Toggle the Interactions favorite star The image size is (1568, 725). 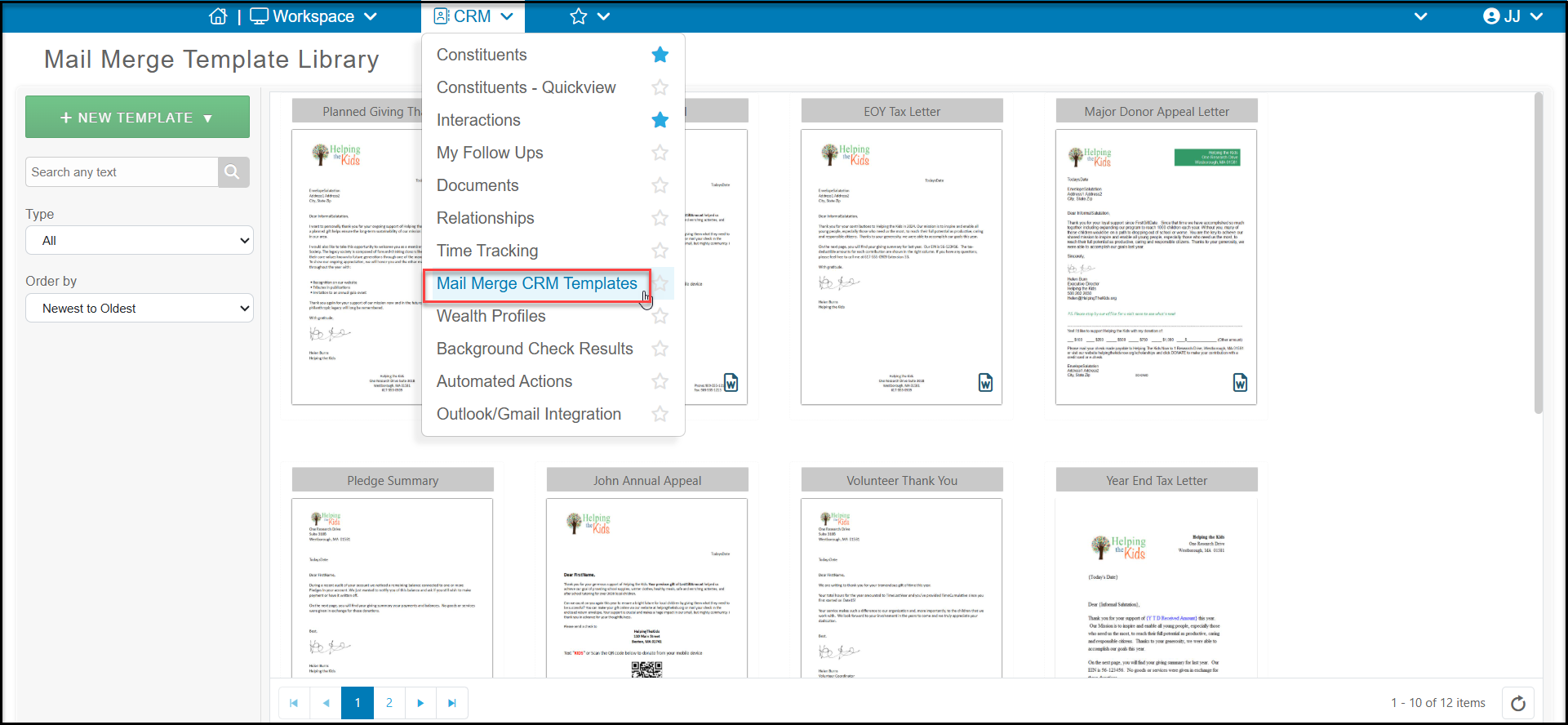coord(660,120)
